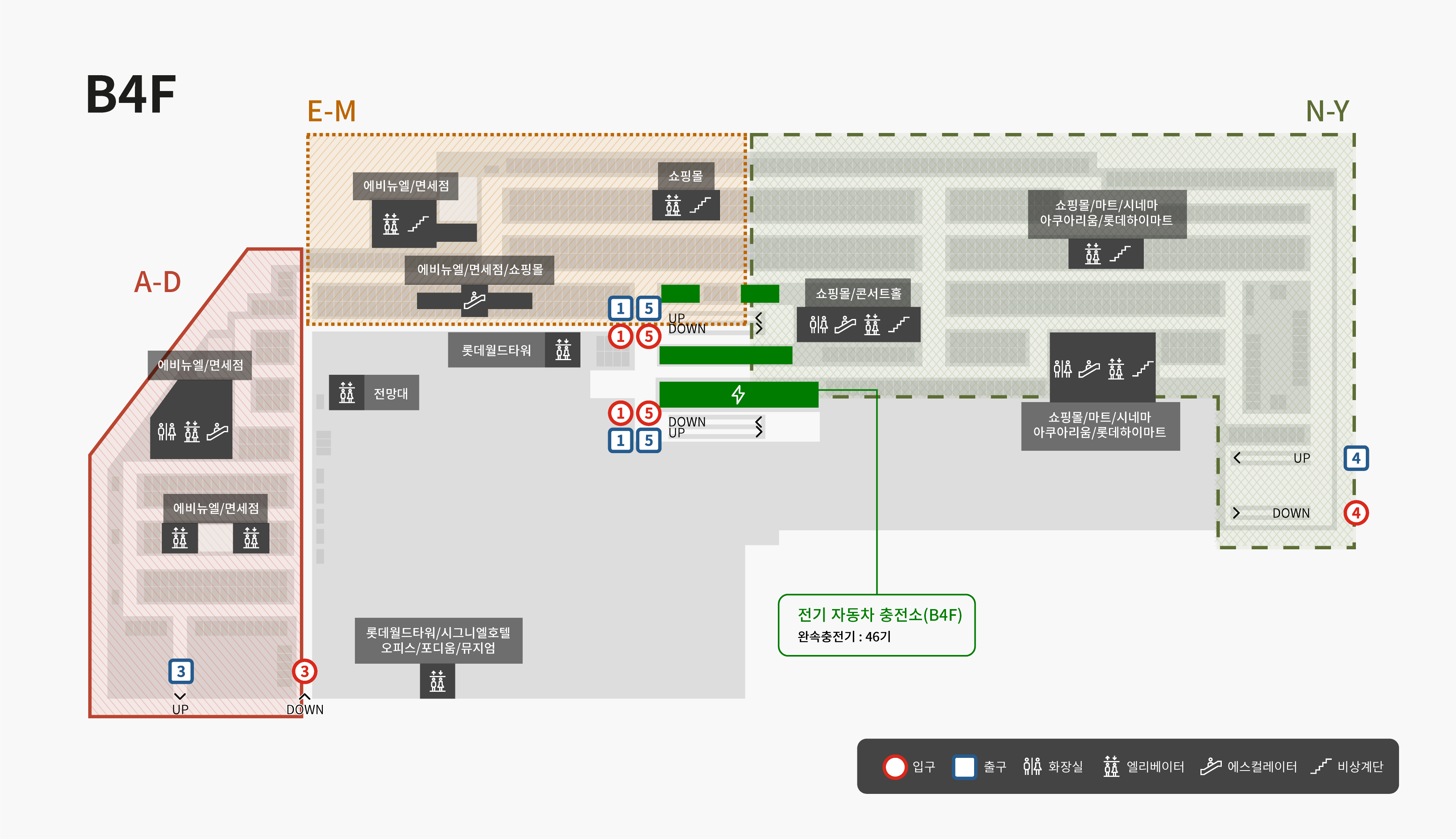
Task: Click the DOWN label beside entrance marker 4
Action: (x=1291, y=513)
